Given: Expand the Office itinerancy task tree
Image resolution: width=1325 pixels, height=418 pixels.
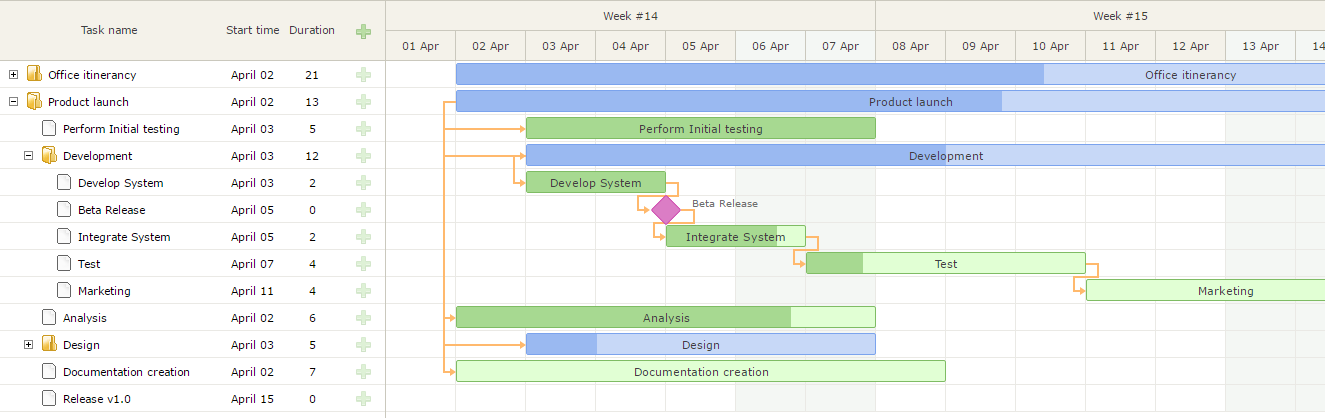Looking at the screenshot, I should [x=13, y=75].
